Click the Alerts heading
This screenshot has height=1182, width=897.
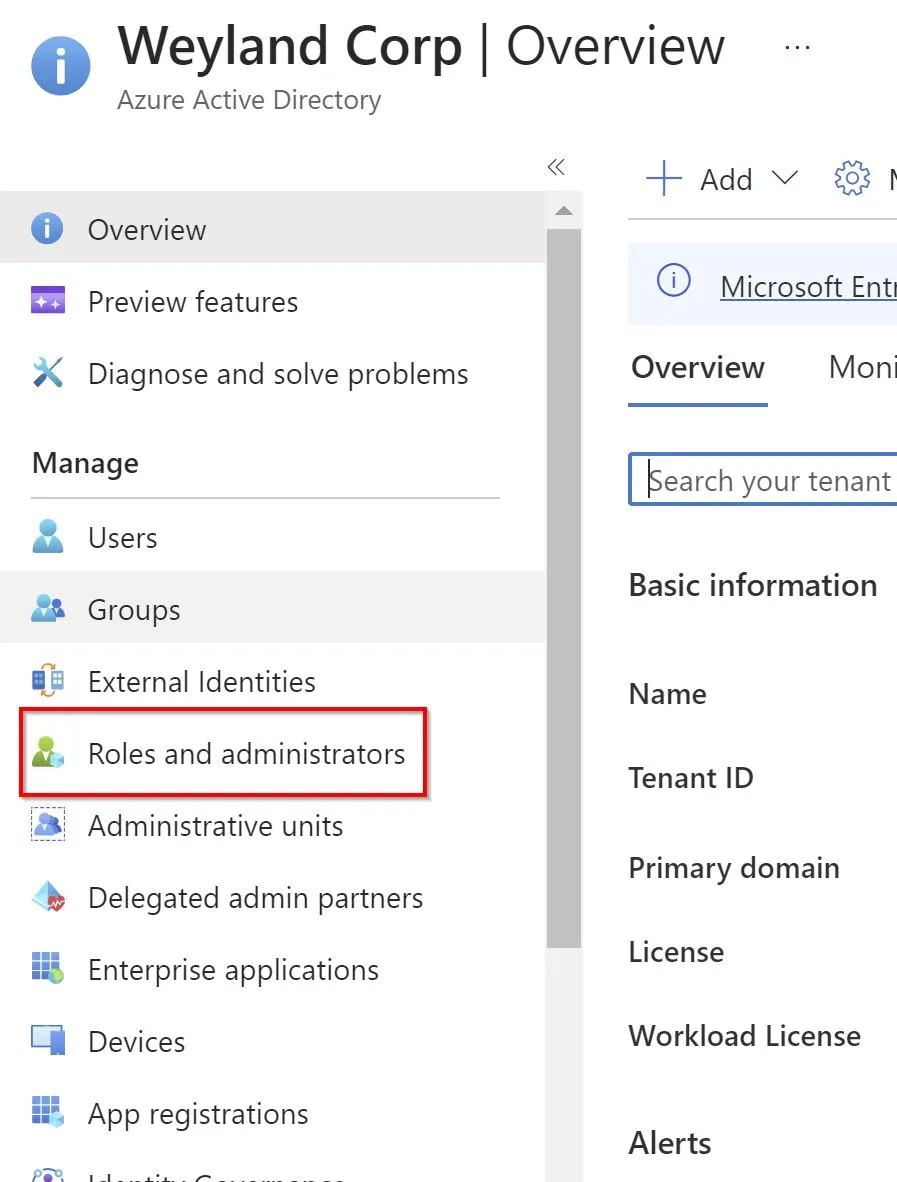(669, 1143)
